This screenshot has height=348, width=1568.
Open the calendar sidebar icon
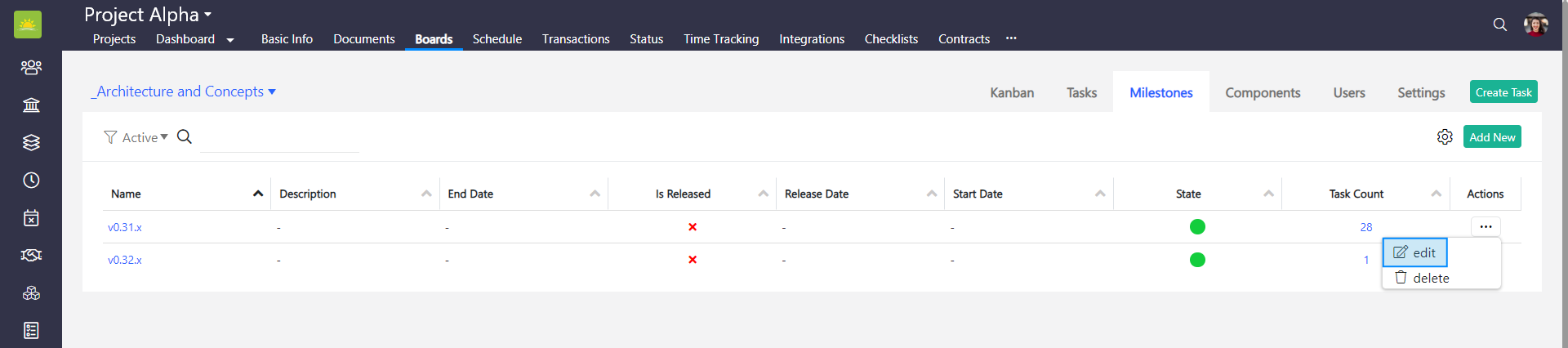pos(31,218)
